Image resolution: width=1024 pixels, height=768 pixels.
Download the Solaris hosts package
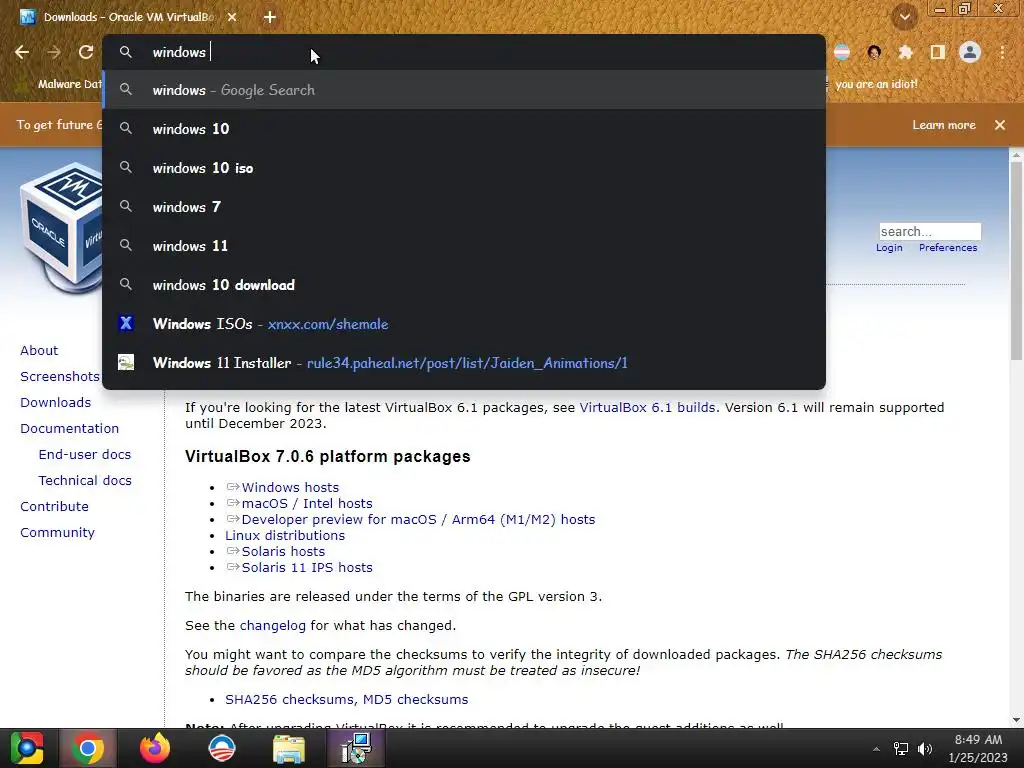283,552
